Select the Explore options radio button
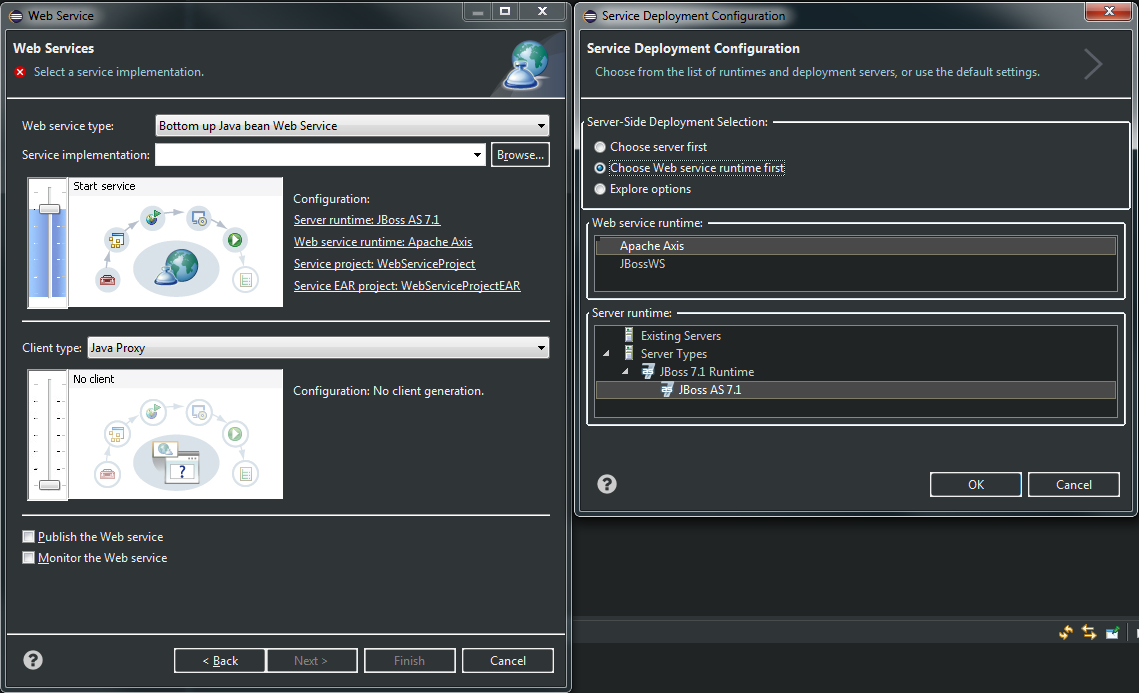The image size is (1139, 693). pos(600,189)
